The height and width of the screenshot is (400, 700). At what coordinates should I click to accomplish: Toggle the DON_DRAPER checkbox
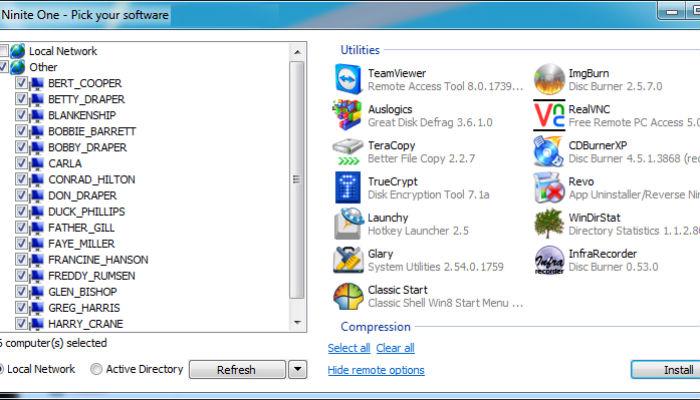[21, 195]
